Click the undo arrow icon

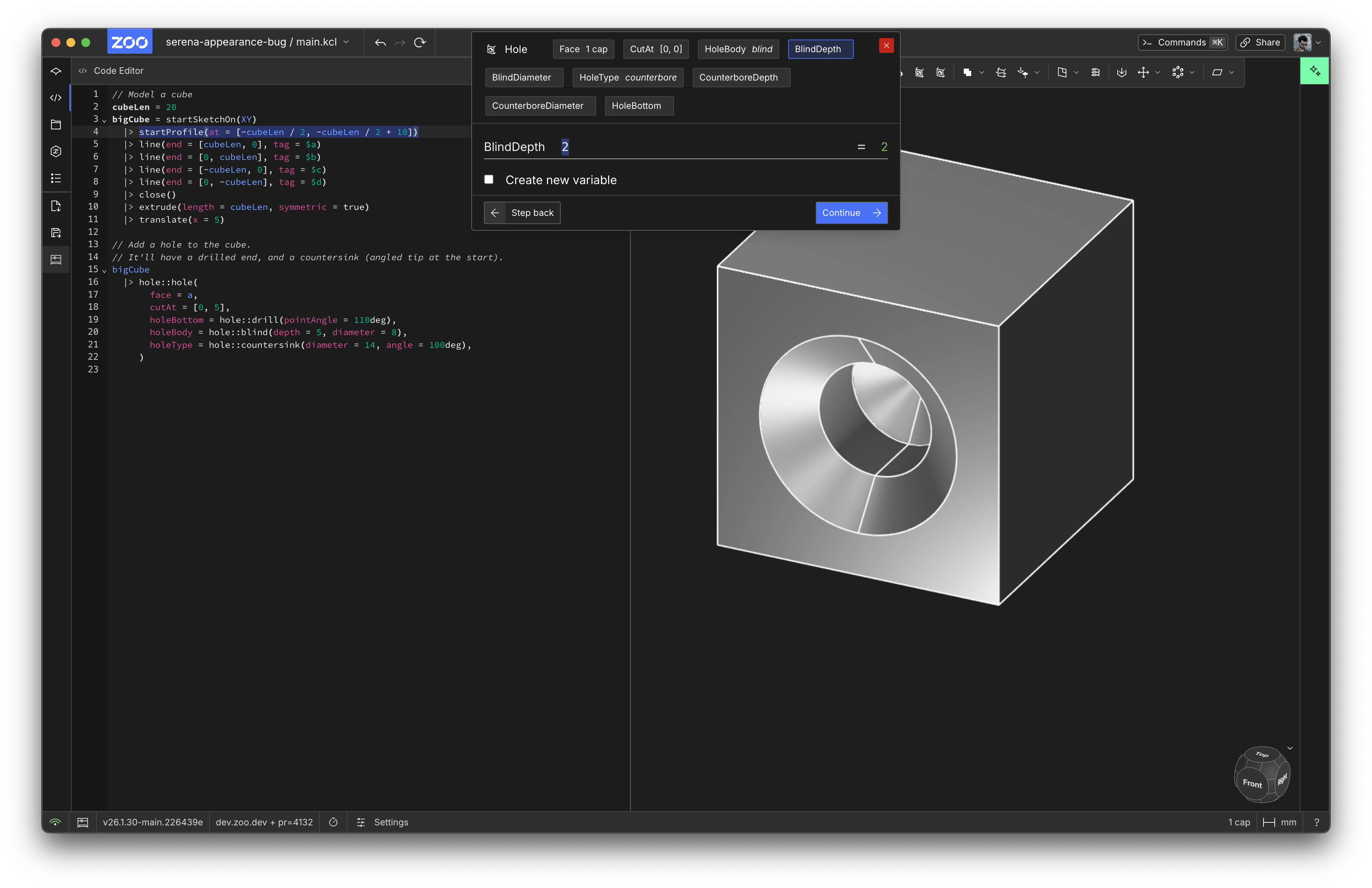tap(380, 42)
